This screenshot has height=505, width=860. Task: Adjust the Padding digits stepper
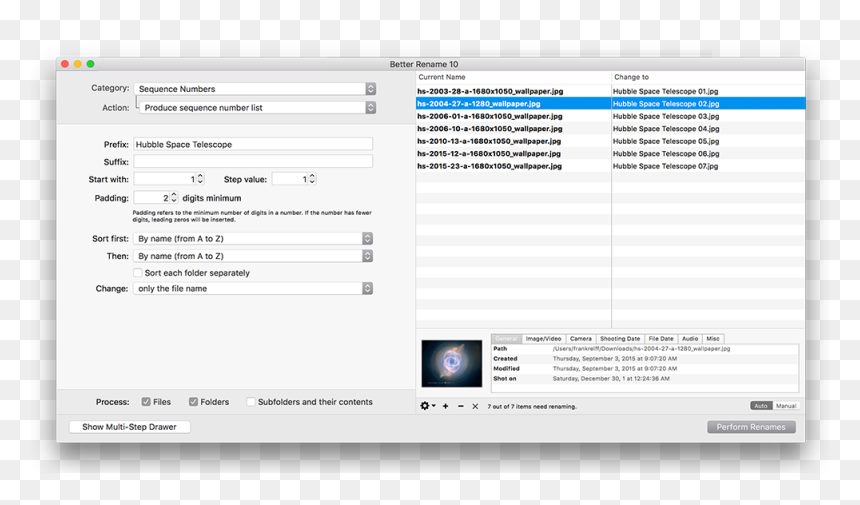[174, 197]
